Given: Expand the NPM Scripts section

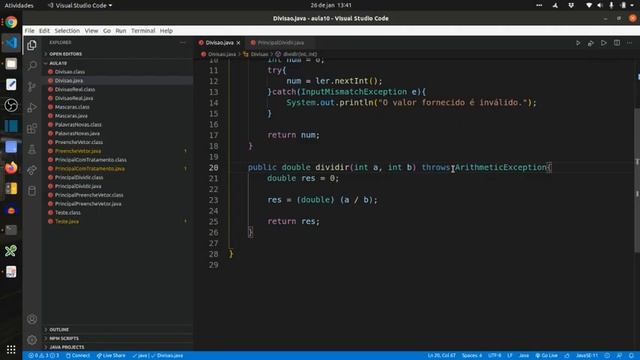Looking at the screenshot, I should (64, 338).
